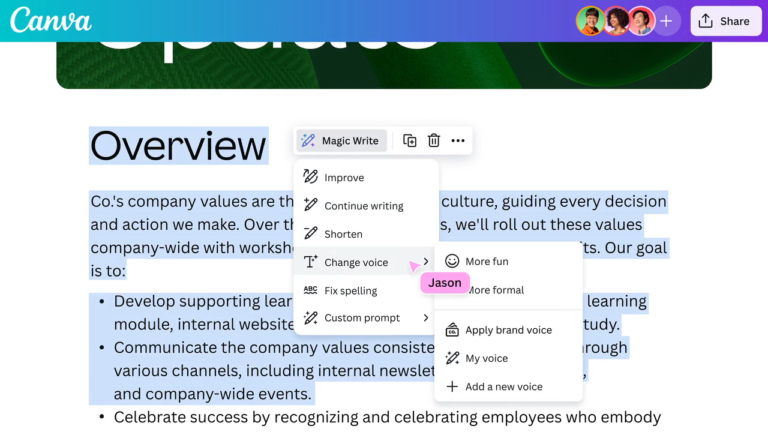768x432 pixels.
Task: Open the Share button
Action: [x=726, y=21]
